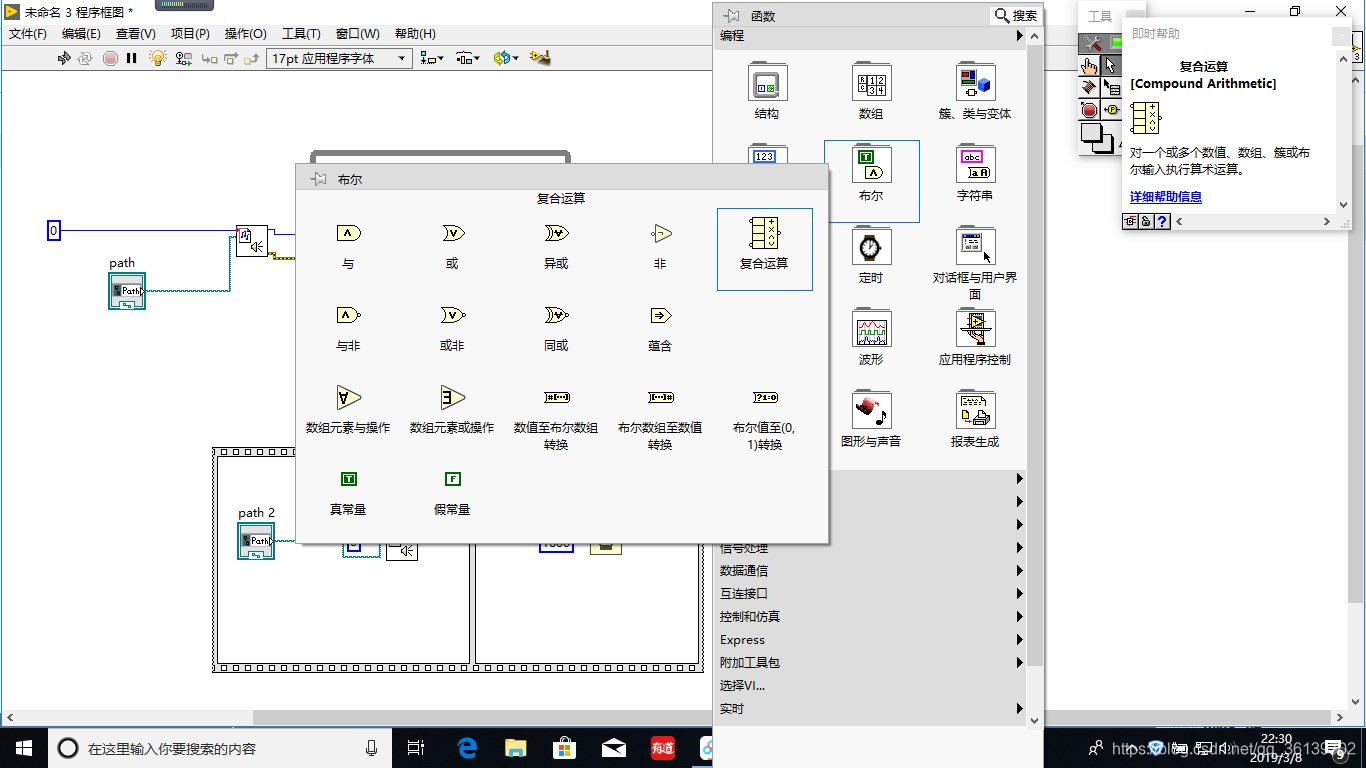Select the 同或 (XNOR) Boolean function
Image resolution: width=1366 pixels, height=768 pixels.
point(556,327)
